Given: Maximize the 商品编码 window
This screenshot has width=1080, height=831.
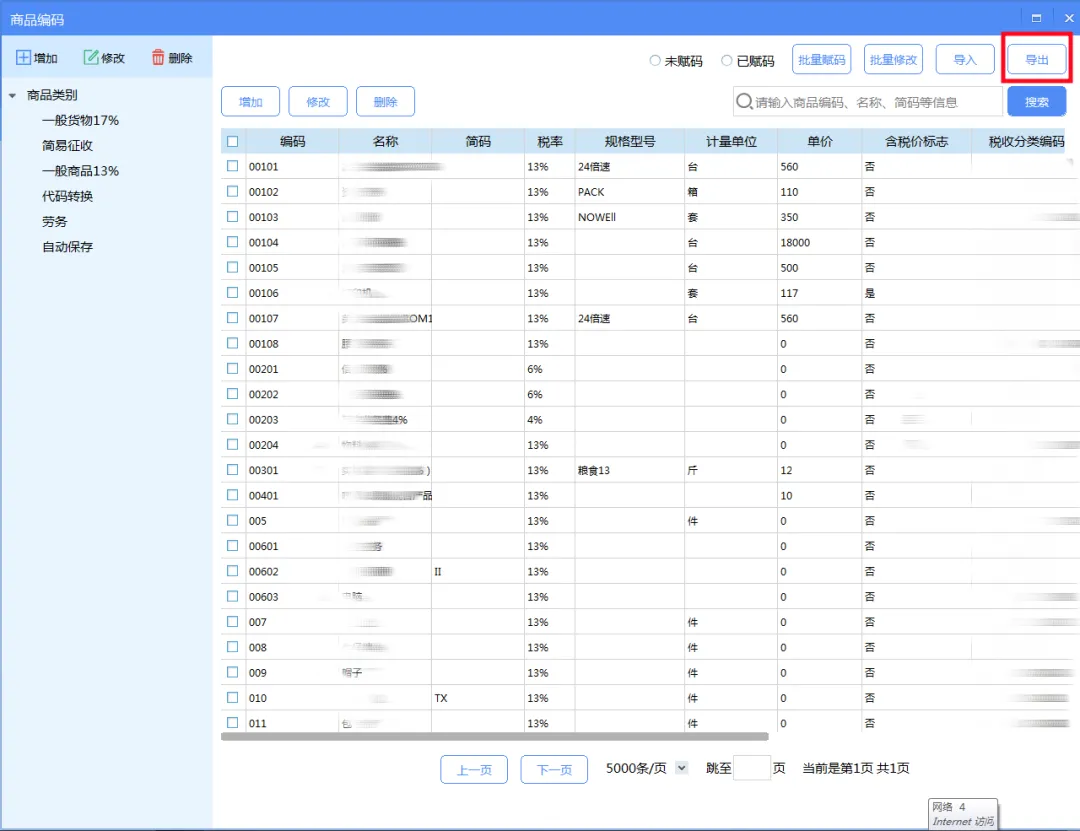Looking at the screenshot, I should [1036, 18].
